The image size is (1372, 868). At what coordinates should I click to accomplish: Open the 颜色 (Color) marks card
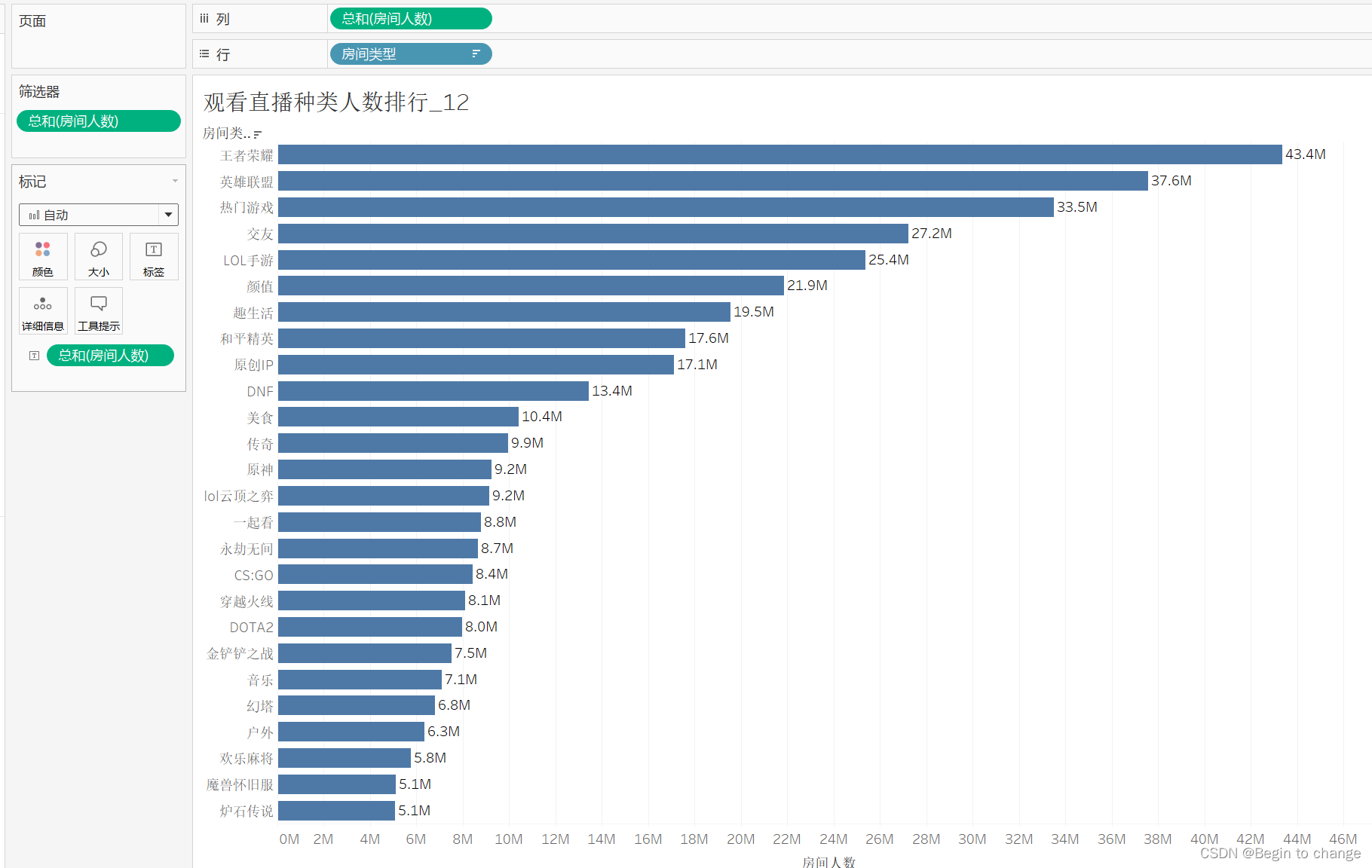[43, 257]
